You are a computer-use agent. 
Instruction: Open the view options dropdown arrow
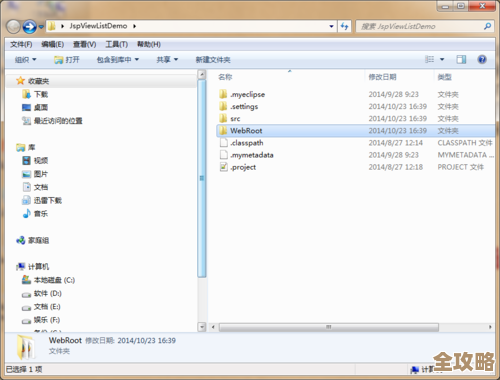(x=442, y=59)
